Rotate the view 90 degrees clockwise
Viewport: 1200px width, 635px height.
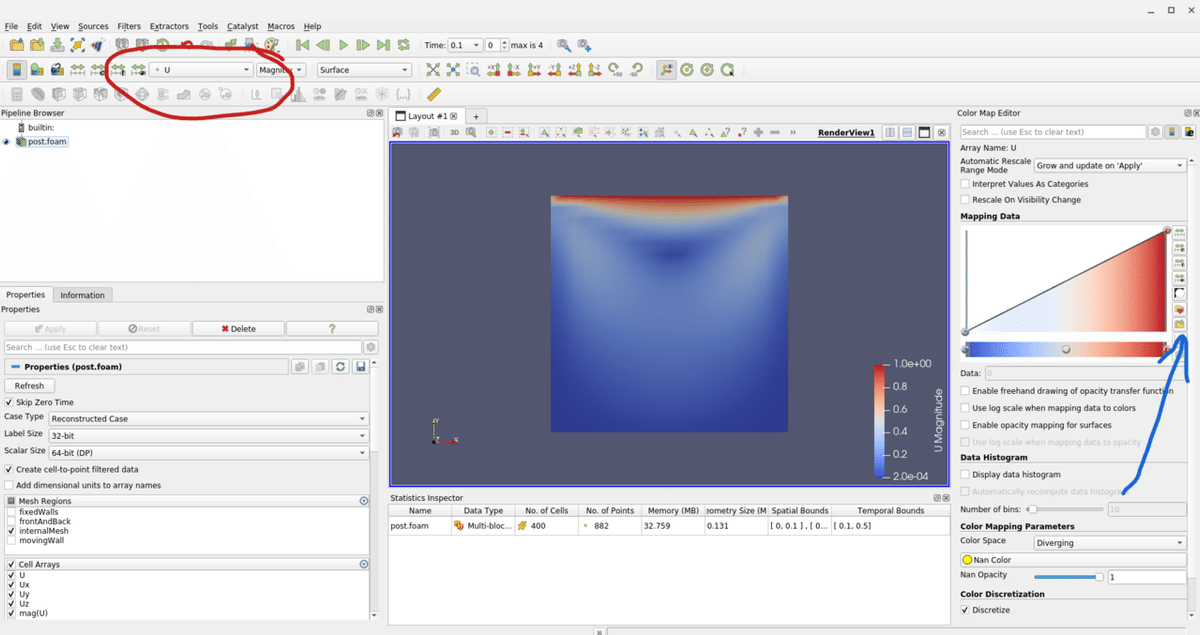pos(615,70)
